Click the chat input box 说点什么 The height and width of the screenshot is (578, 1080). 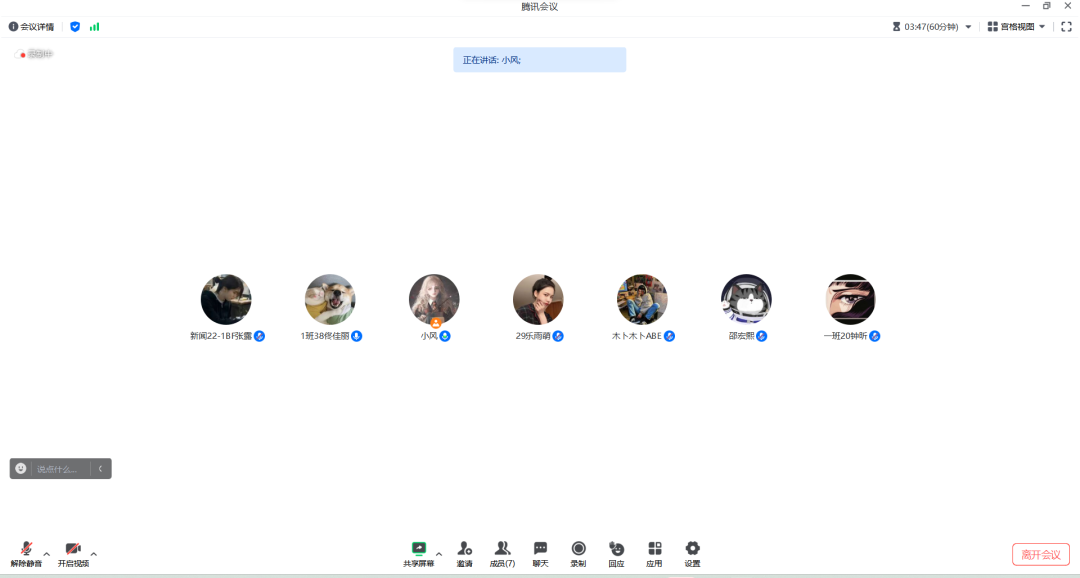click(x=60, y=469)
